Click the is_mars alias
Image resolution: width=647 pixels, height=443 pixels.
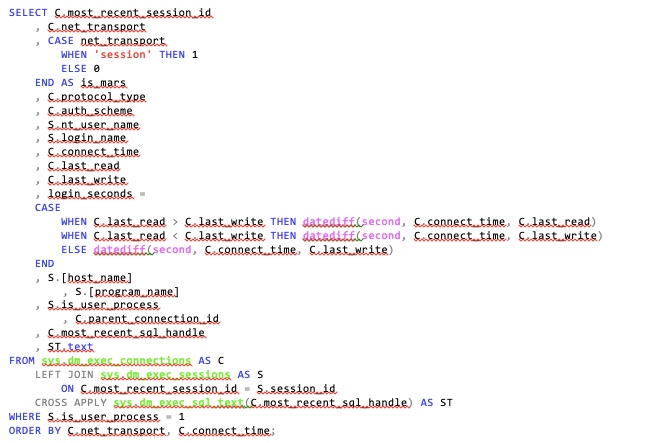103,82
